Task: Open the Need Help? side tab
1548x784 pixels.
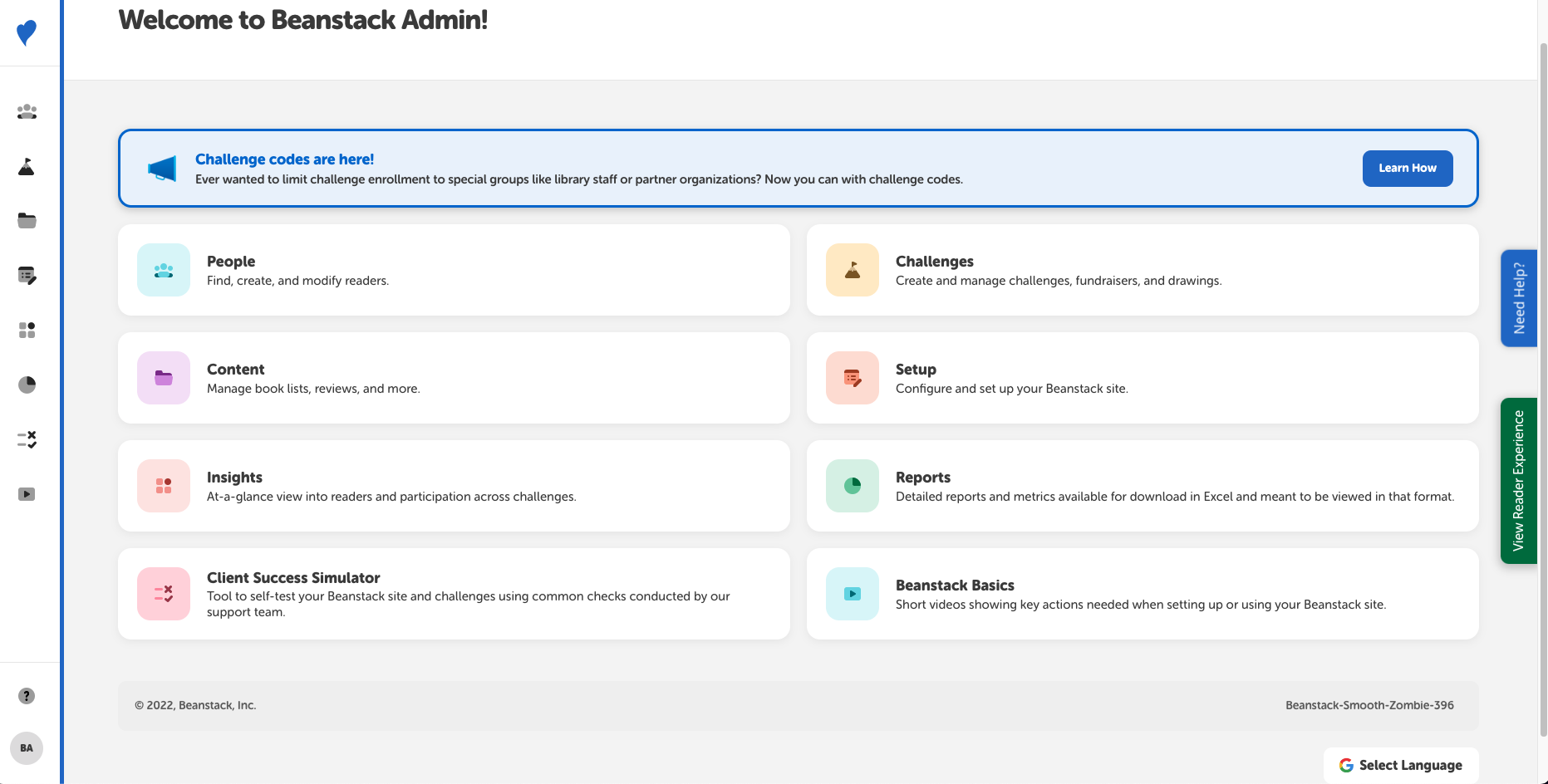Action: click(1518, 298)
